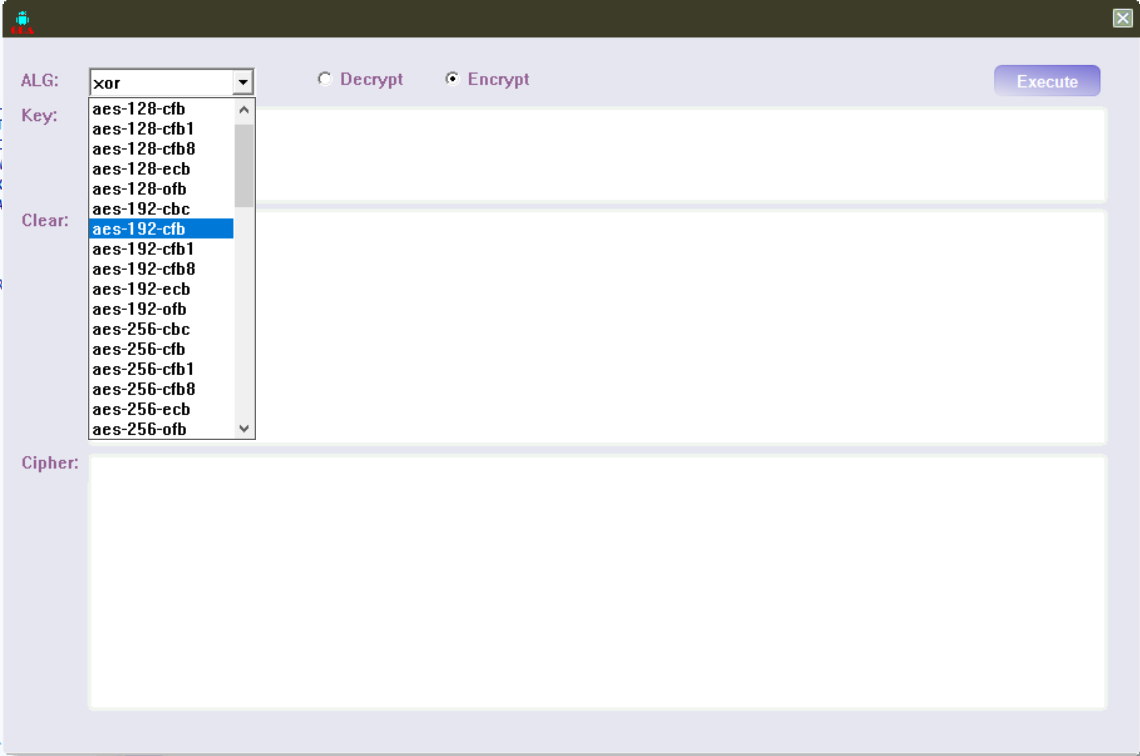Choose aes-128-ecb from the list
Screen dimensions: 1140x756
point(161,169)
